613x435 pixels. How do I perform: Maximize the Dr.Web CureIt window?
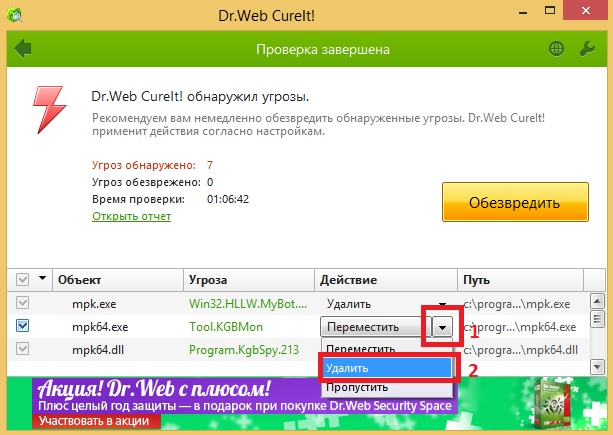[550, 11]
